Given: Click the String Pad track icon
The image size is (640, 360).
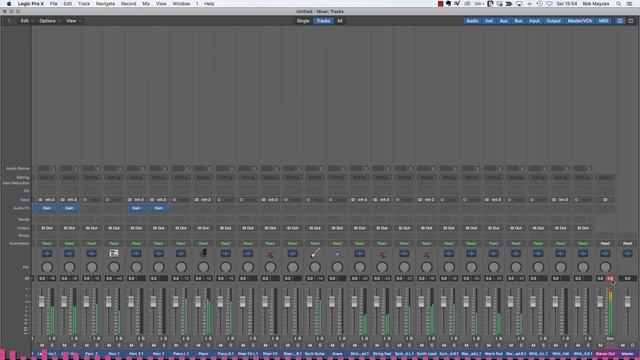Looking at the screenshot, I should pyautogui.click(x=382, y=253).
